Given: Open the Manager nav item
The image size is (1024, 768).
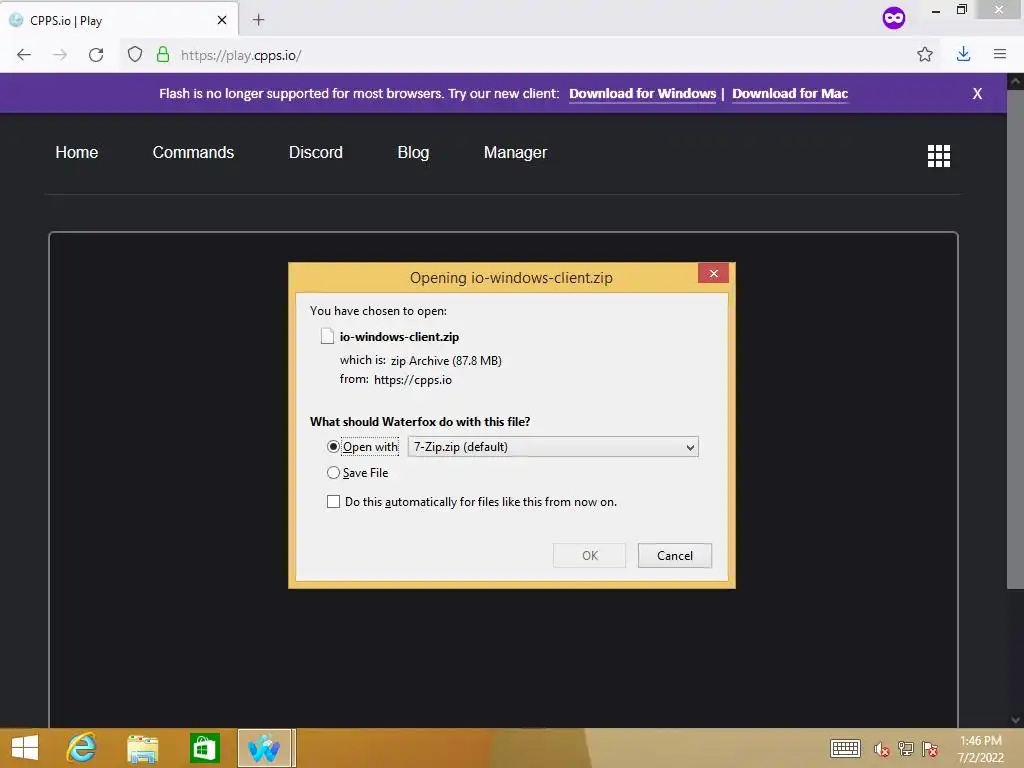Looking at the screenshot, I should [515, 152].
